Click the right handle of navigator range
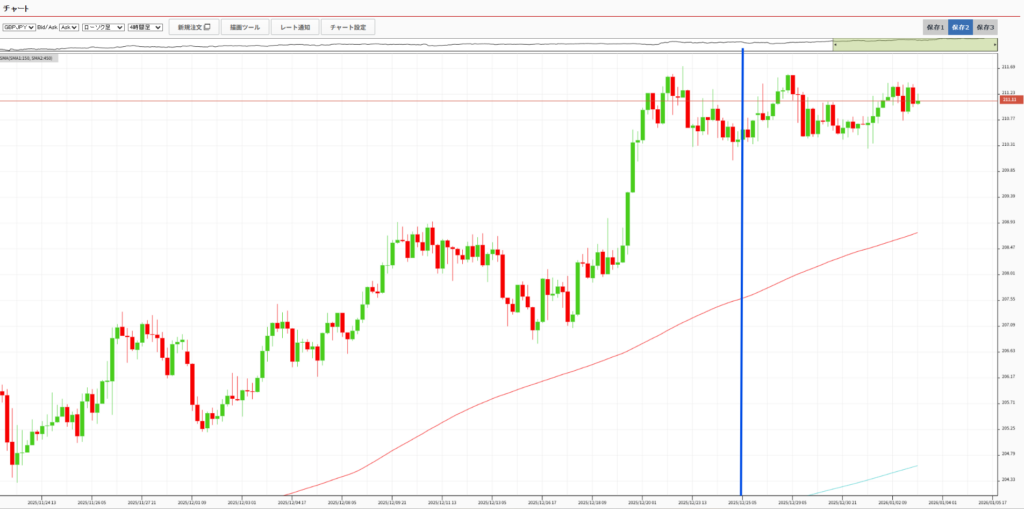 [x=995, y=45]
